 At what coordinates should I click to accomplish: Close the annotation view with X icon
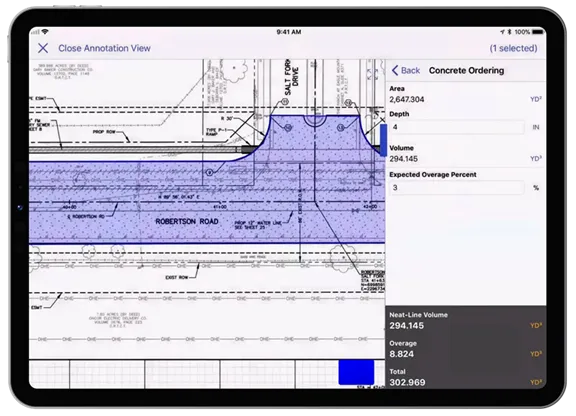click(x=43, y=48)
